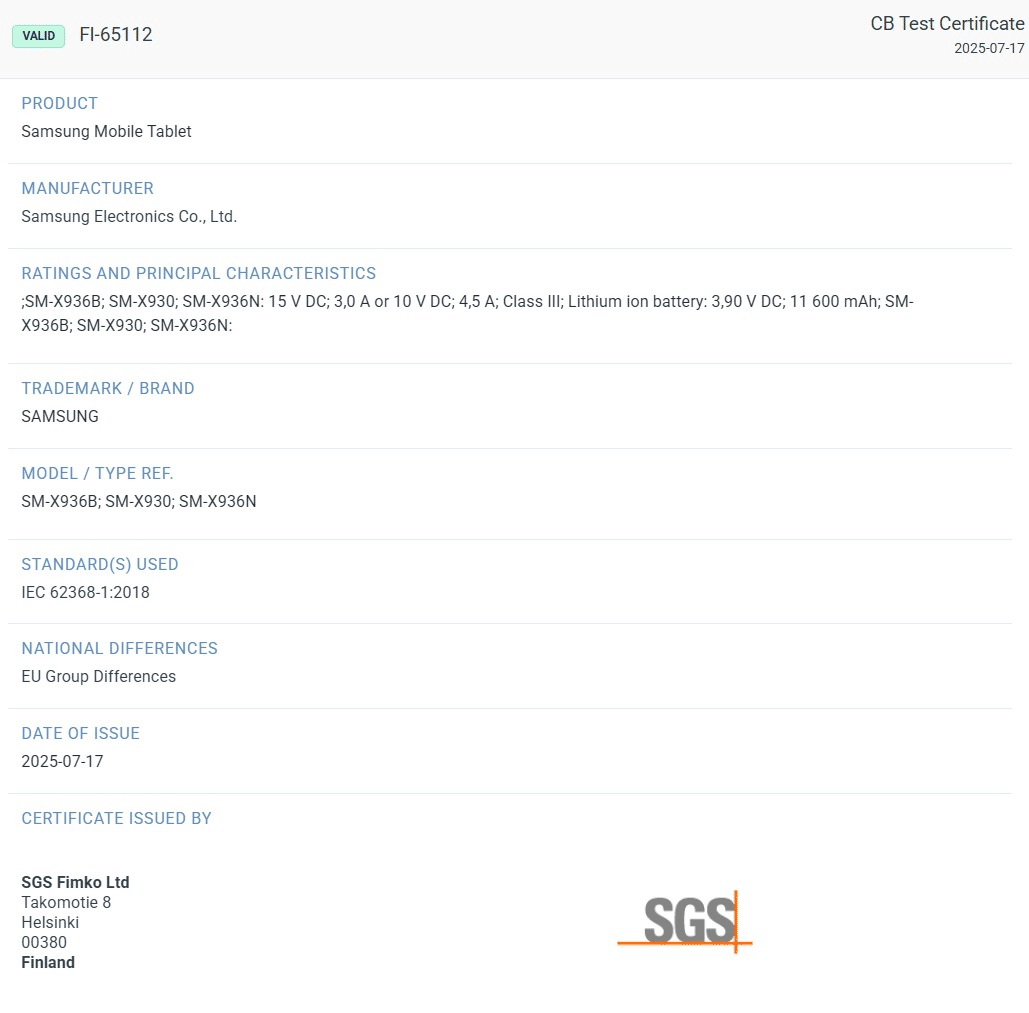This screenshot has width=1029, height=1013.
Task: Select certificate number FI-65112
Action: 116,35
